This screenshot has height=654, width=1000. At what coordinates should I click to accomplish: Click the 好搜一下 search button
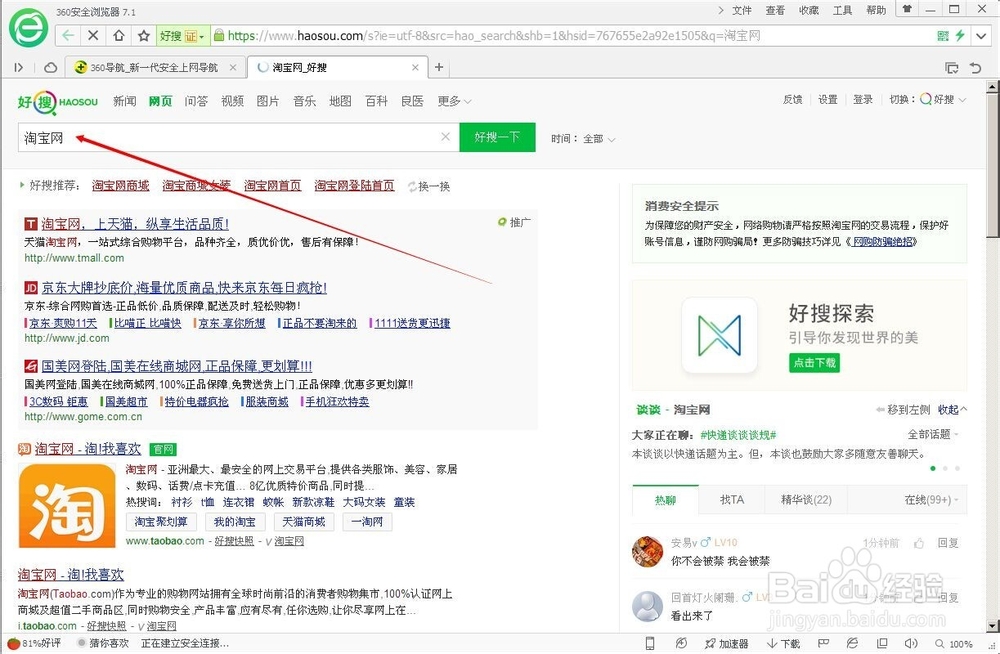click(x=497, y=137)
